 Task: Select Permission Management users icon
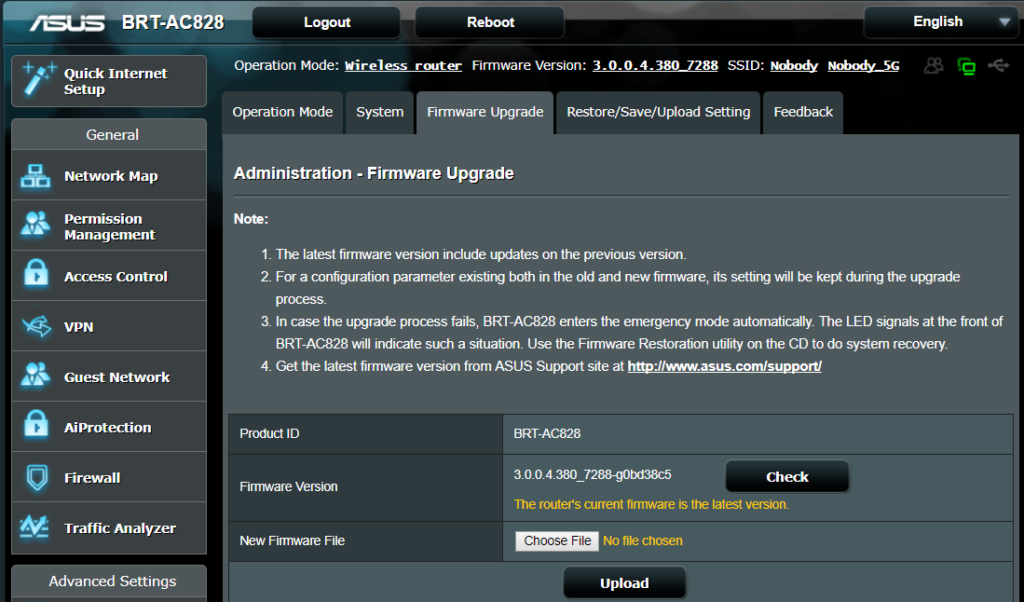[36, 226]
